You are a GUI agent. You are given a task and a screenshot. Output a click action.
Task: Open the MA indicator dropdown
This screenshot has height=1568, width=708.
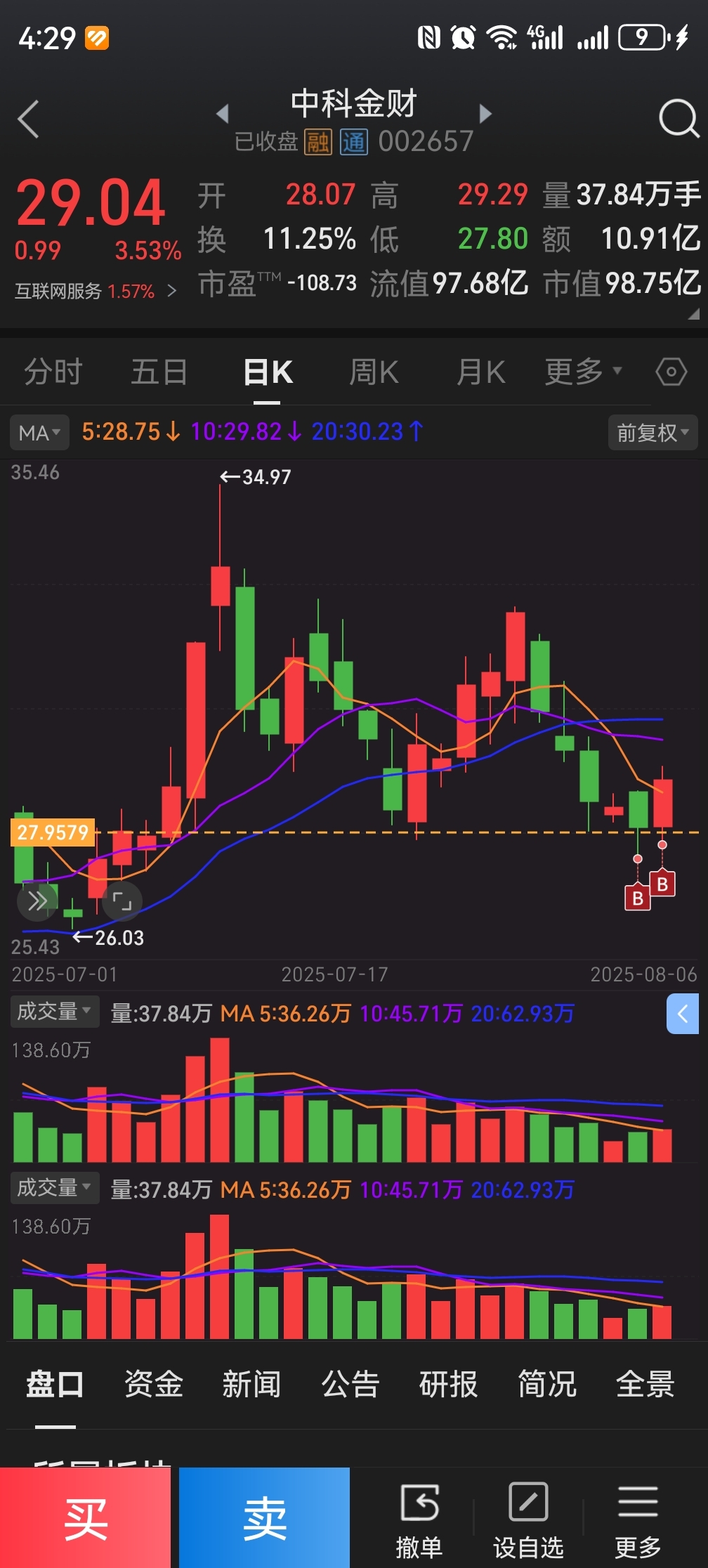39,433
